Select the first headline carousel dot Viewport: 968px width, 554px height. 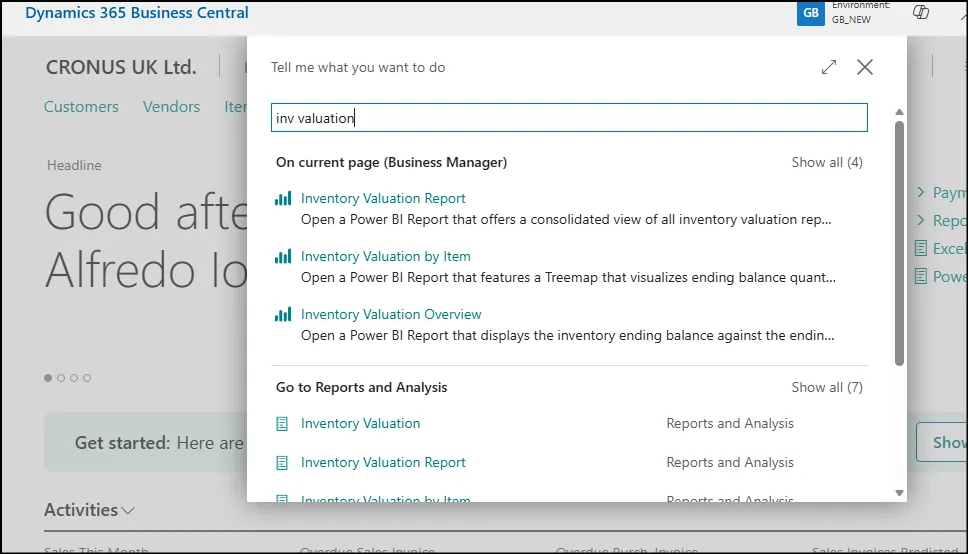(x=48, y=378)
